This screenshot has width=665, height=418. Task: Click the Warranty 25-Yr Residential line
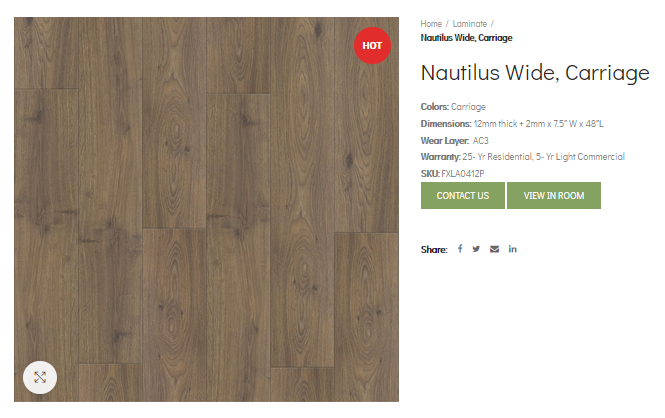click(522, 157)
